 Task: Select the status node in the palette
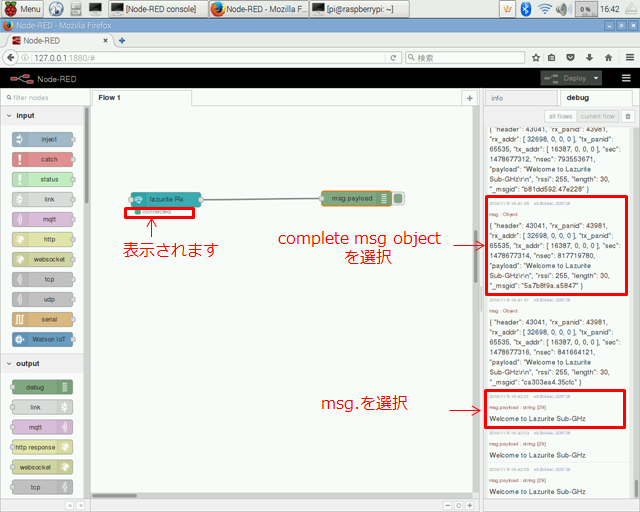click(43, 179)
